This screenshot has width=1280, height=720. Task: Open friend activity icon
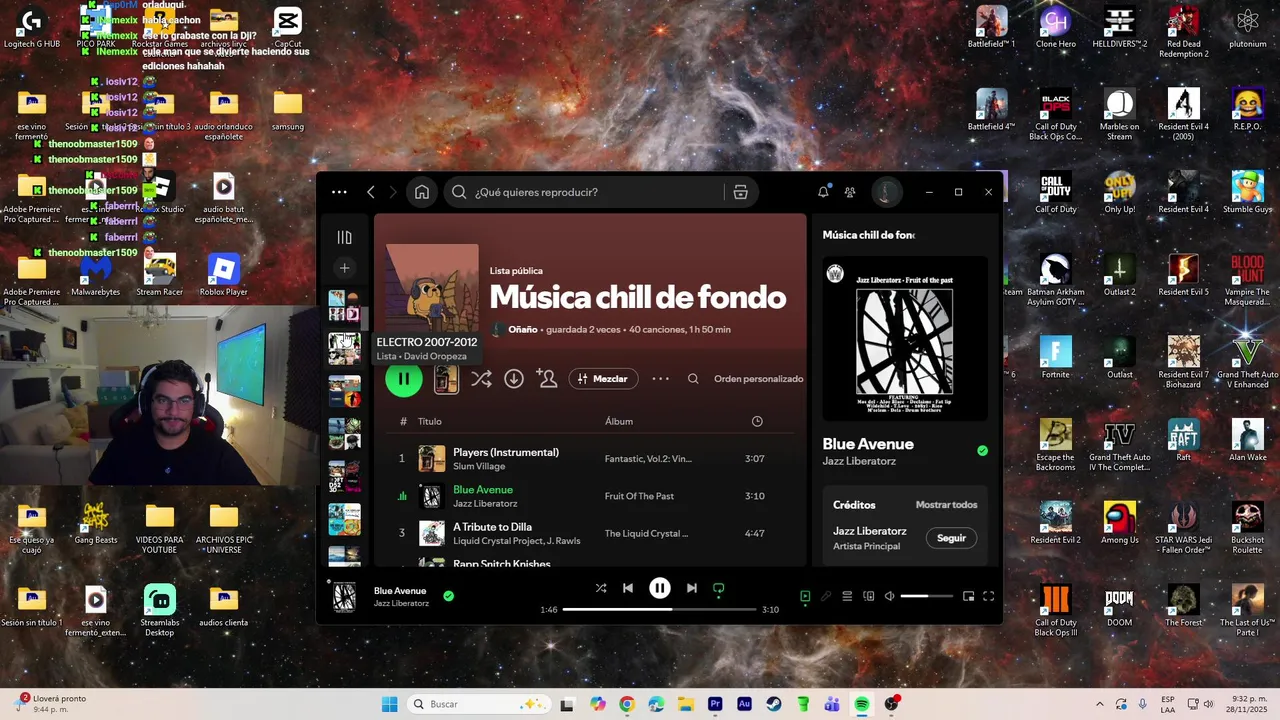point(850,192)
